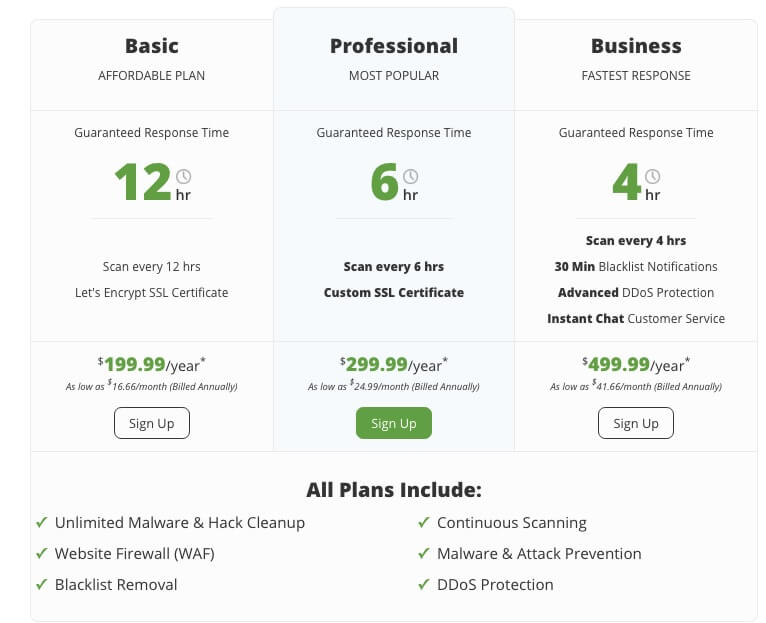Click checkmark next to Malware & Attack Prevention

424,553
